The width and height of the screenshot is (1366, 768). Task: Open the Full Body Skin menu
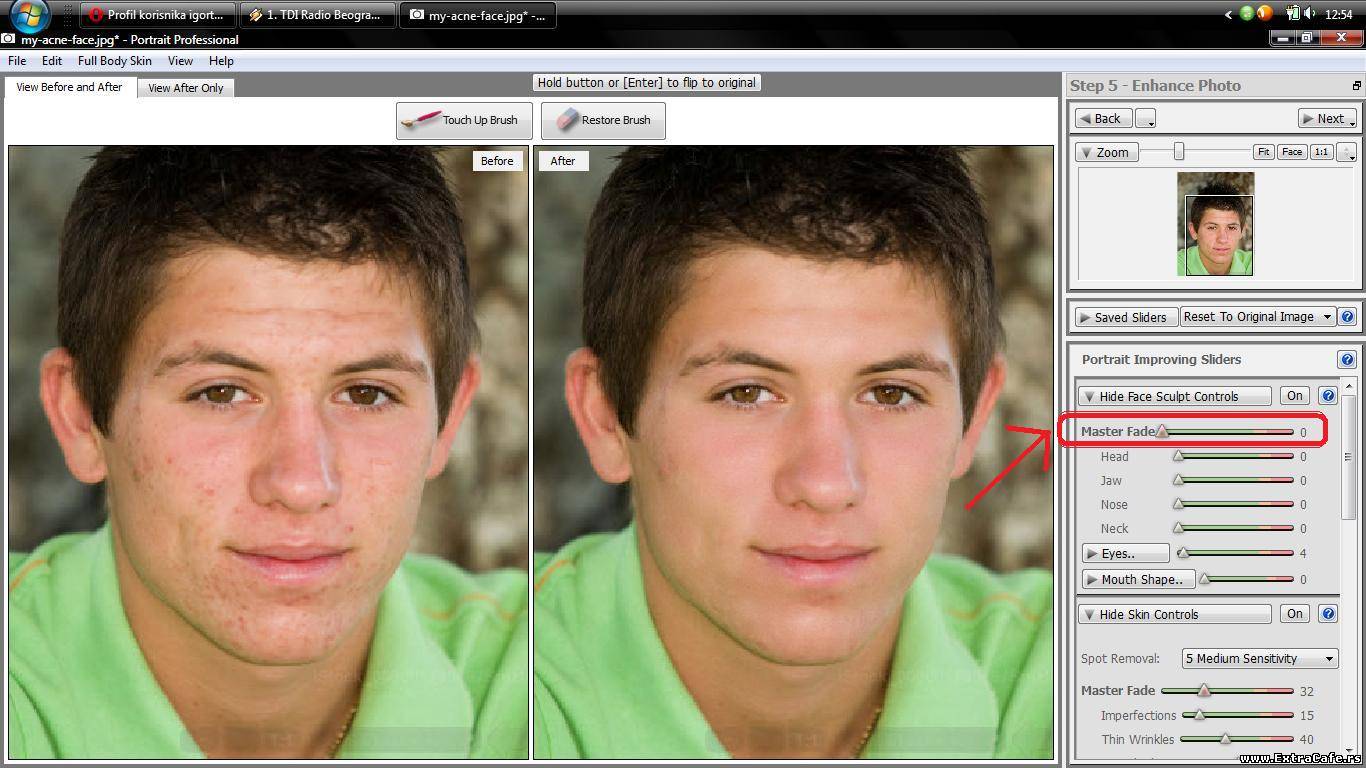coord(115,61)
